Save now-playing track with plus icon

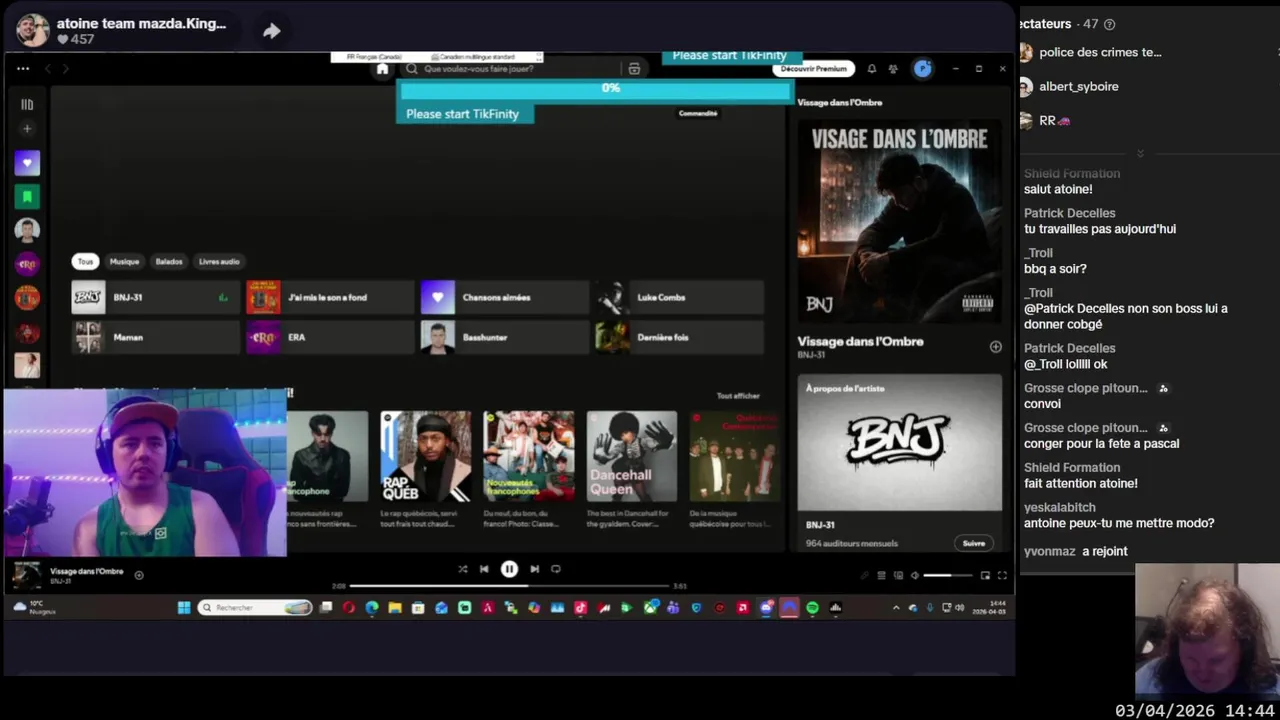click(139, 575)
